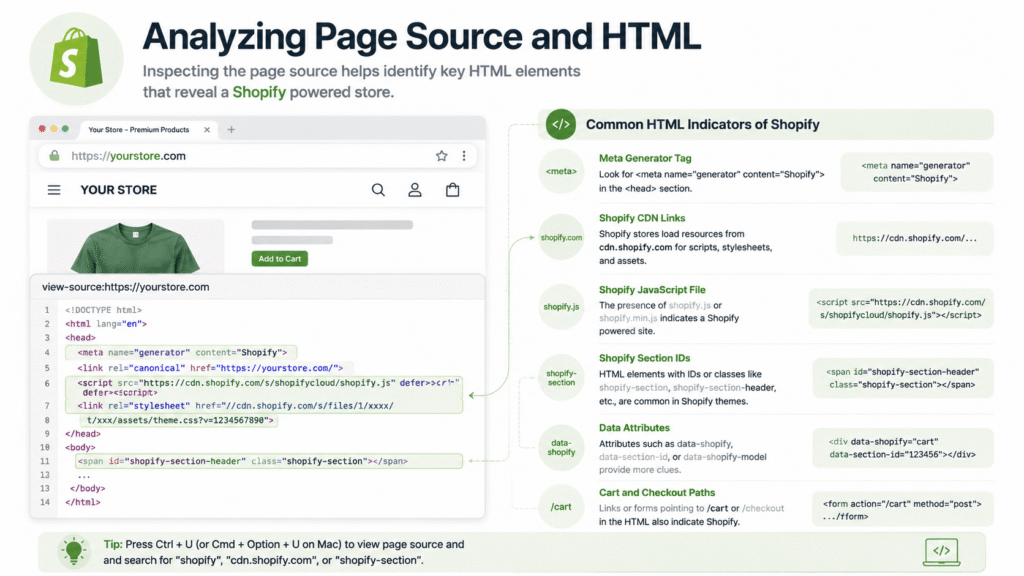Click the </head> closing tag line
Viewport: 1024px width, 576px height.
(x=83, y=434)
